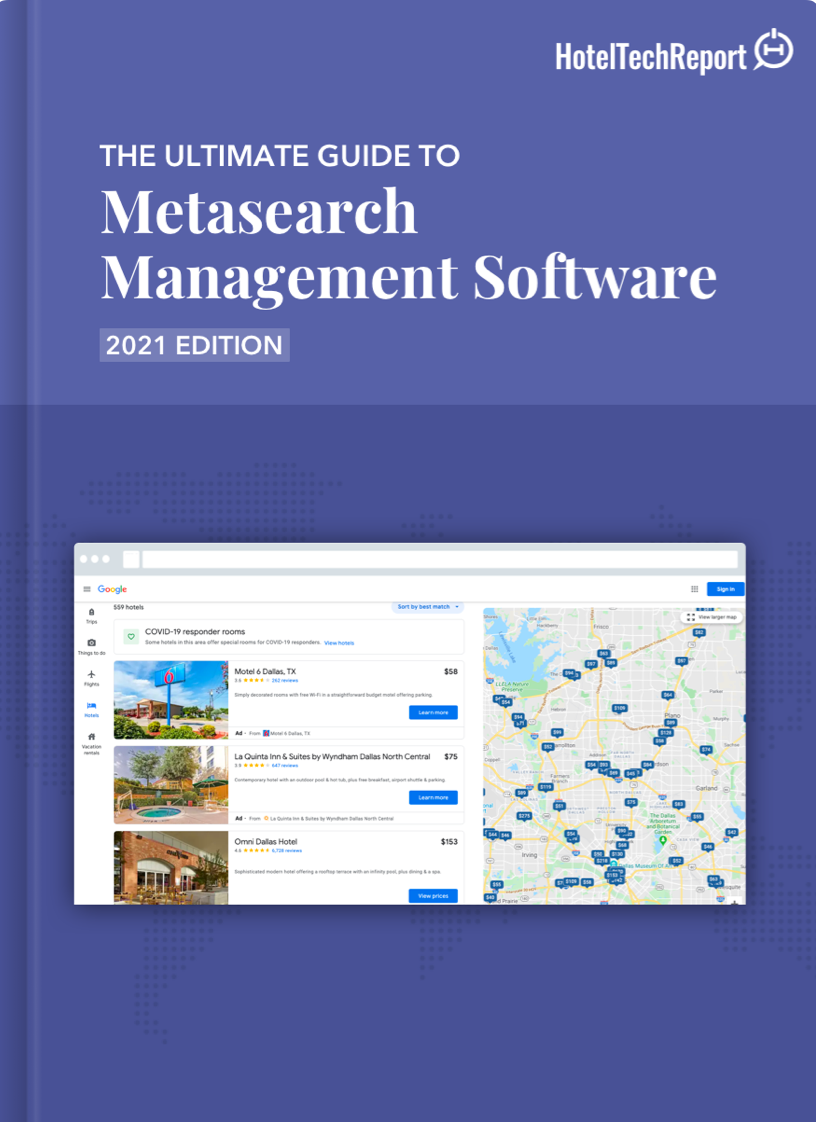Open the View hotels link

coord(339,643)
